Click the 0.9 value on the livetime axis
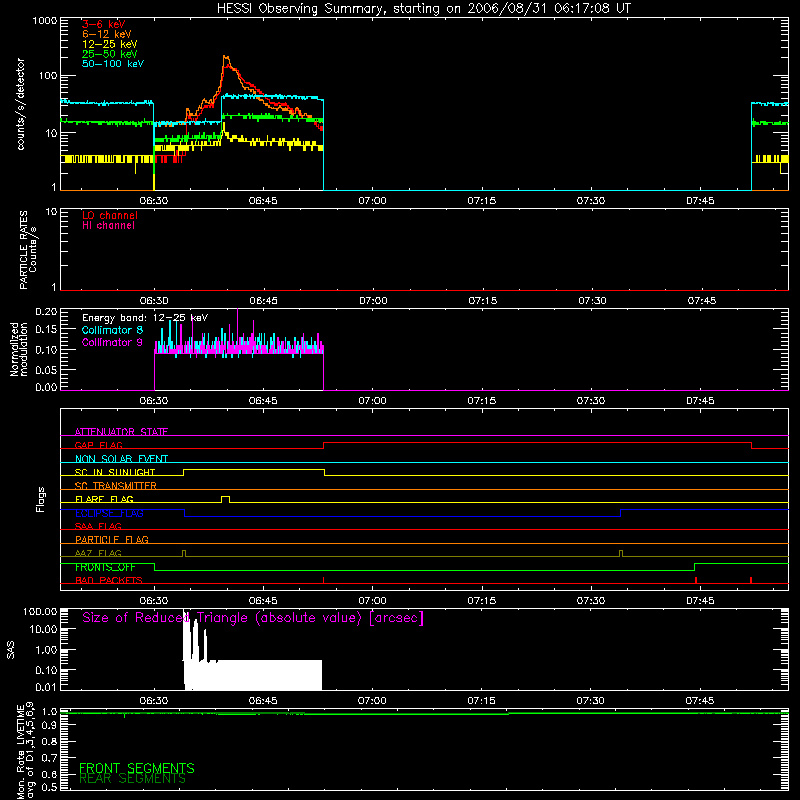The height and width of the screenshot is (800, 800). 49,726
